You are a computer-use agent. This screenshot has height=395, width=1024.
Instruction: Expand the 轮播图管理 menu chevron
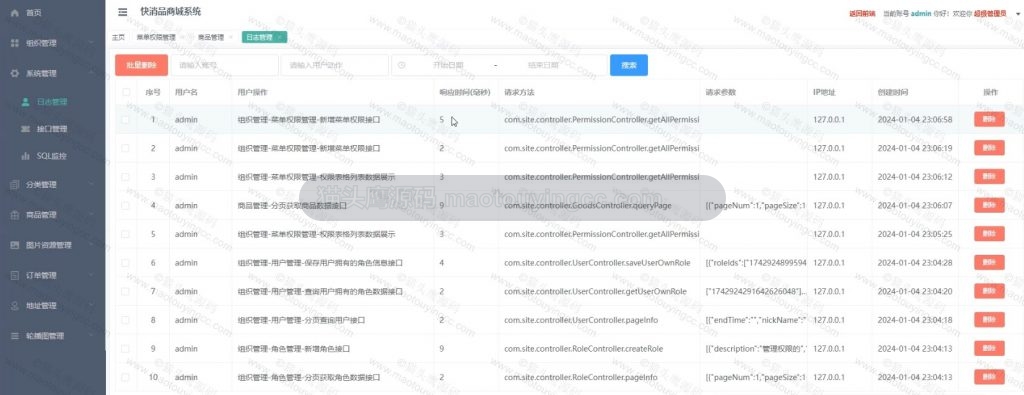pos(91,336)
